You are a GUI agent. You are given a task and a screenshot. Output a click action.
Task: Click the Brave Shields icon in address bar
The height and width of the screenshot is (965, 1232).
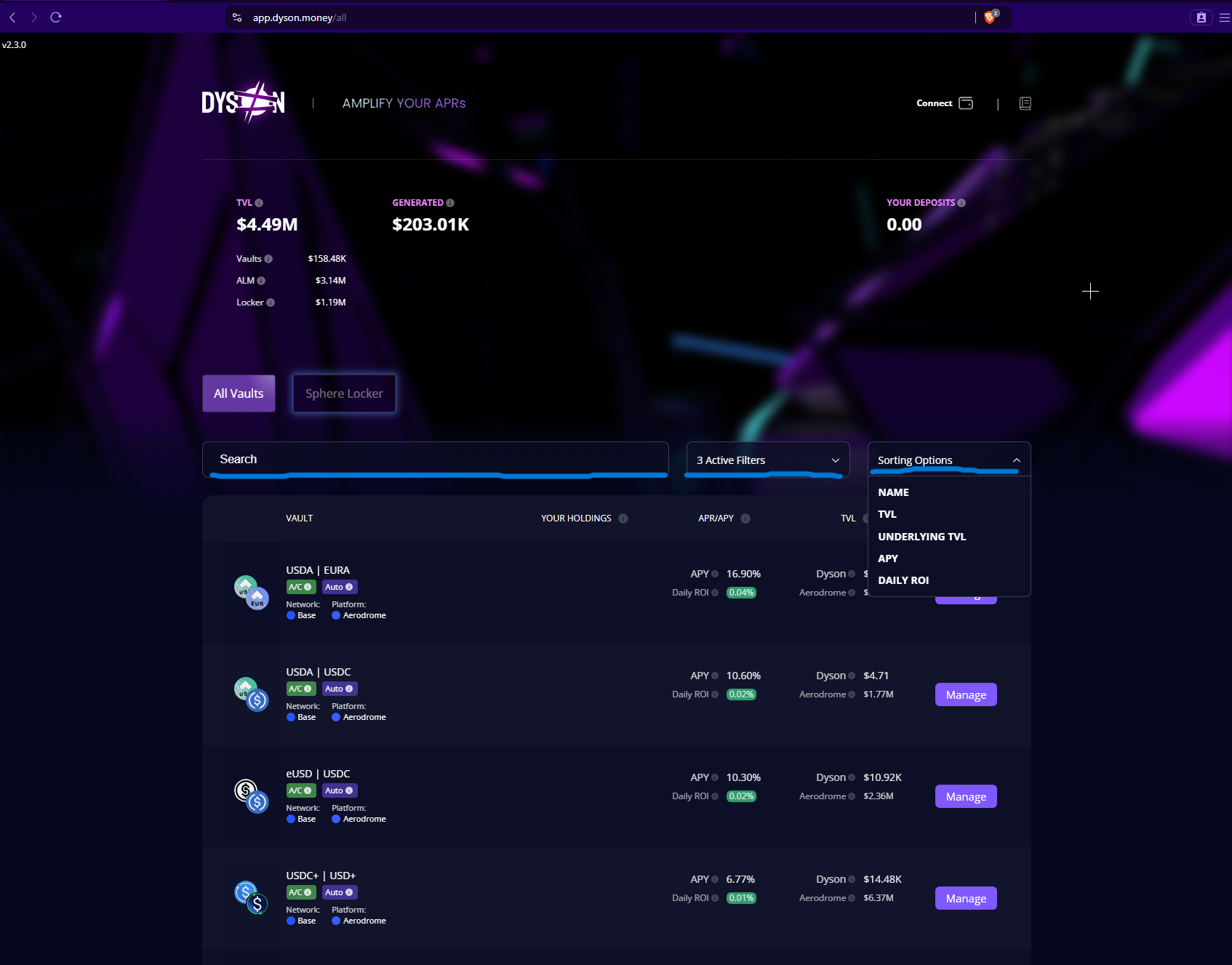pos(990,17)
